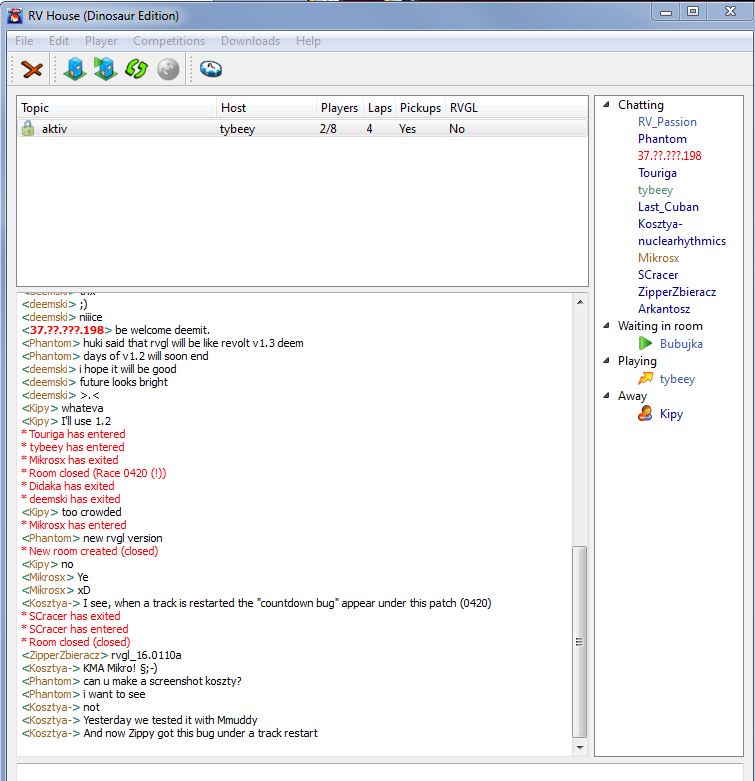
Task: Sort rooms by Topic column header
Action: click(x=117, y=108)
